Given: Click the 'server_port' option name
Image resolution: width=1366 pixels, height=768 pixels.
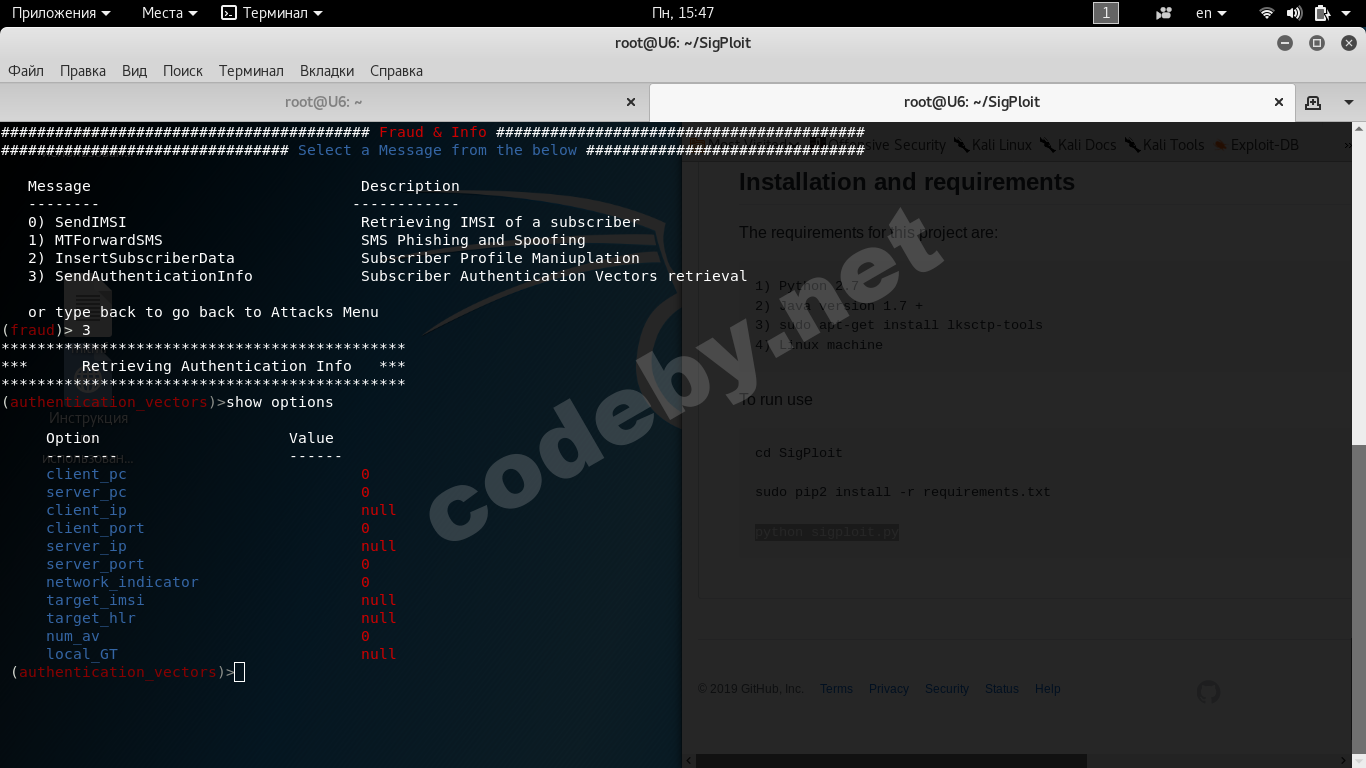Looking at the screenshot, I should click(x=95, y=564).
